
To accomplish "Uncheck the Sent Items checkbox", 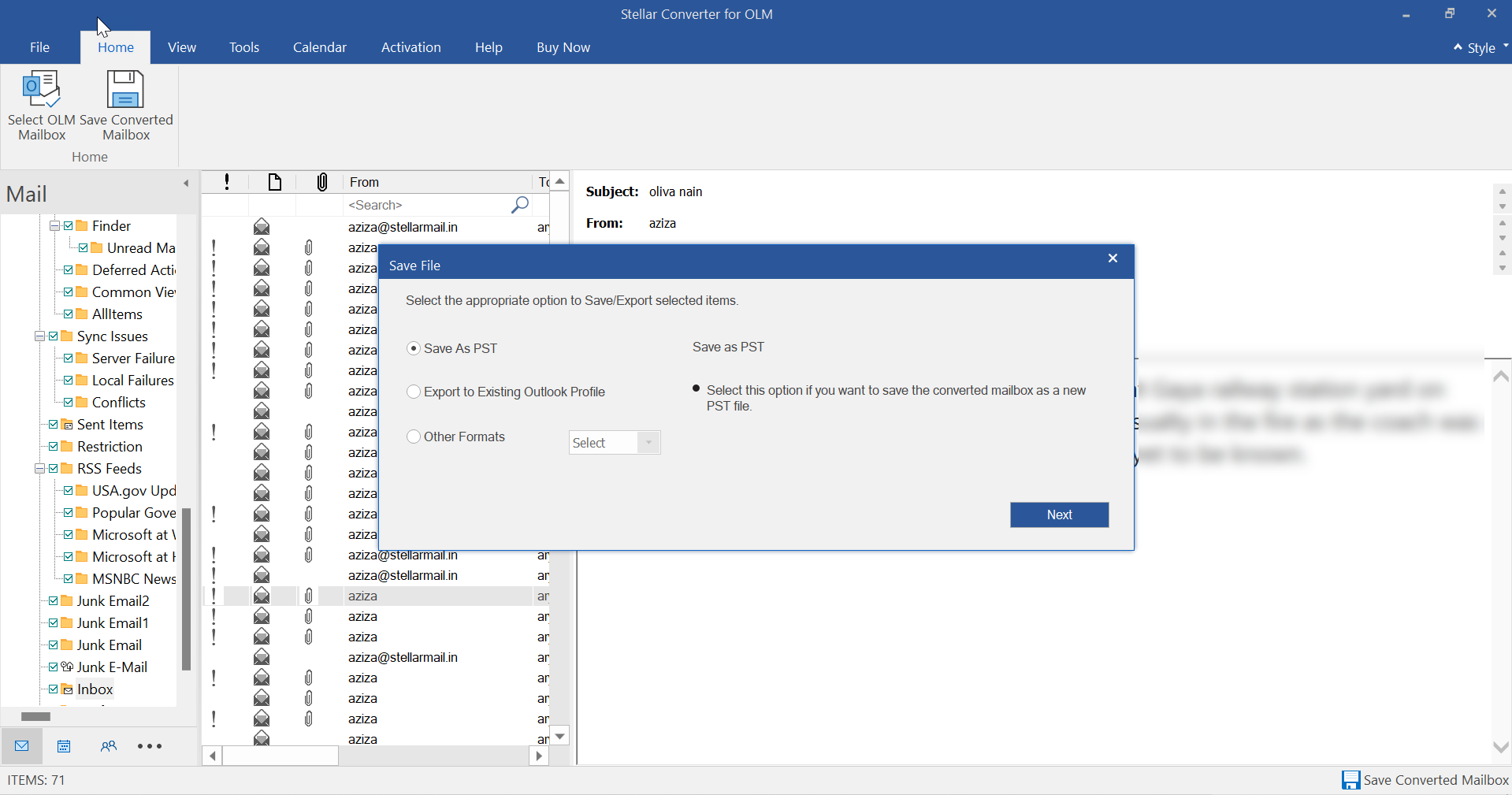I will 54,425.
